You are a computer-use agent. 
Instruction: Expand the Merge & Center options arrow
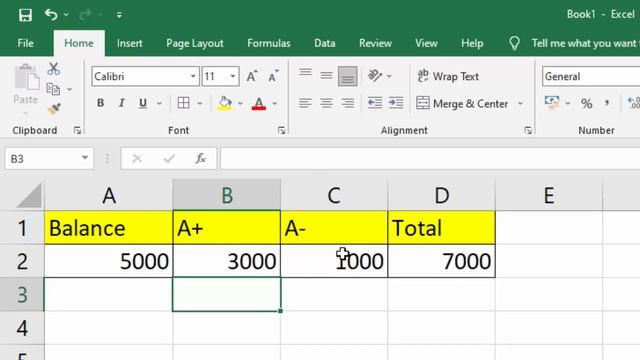click(x=520, y=104)
